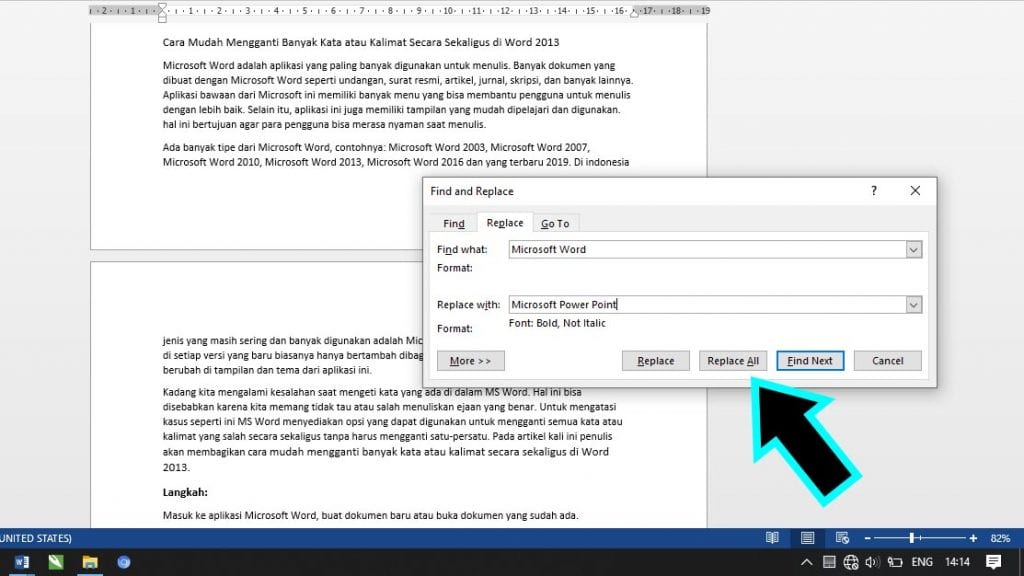The width and height of the screenshot is (1024, 576).
Task: Click the UNITED STATES) language status entry
Action: click(x=36, y=538)
